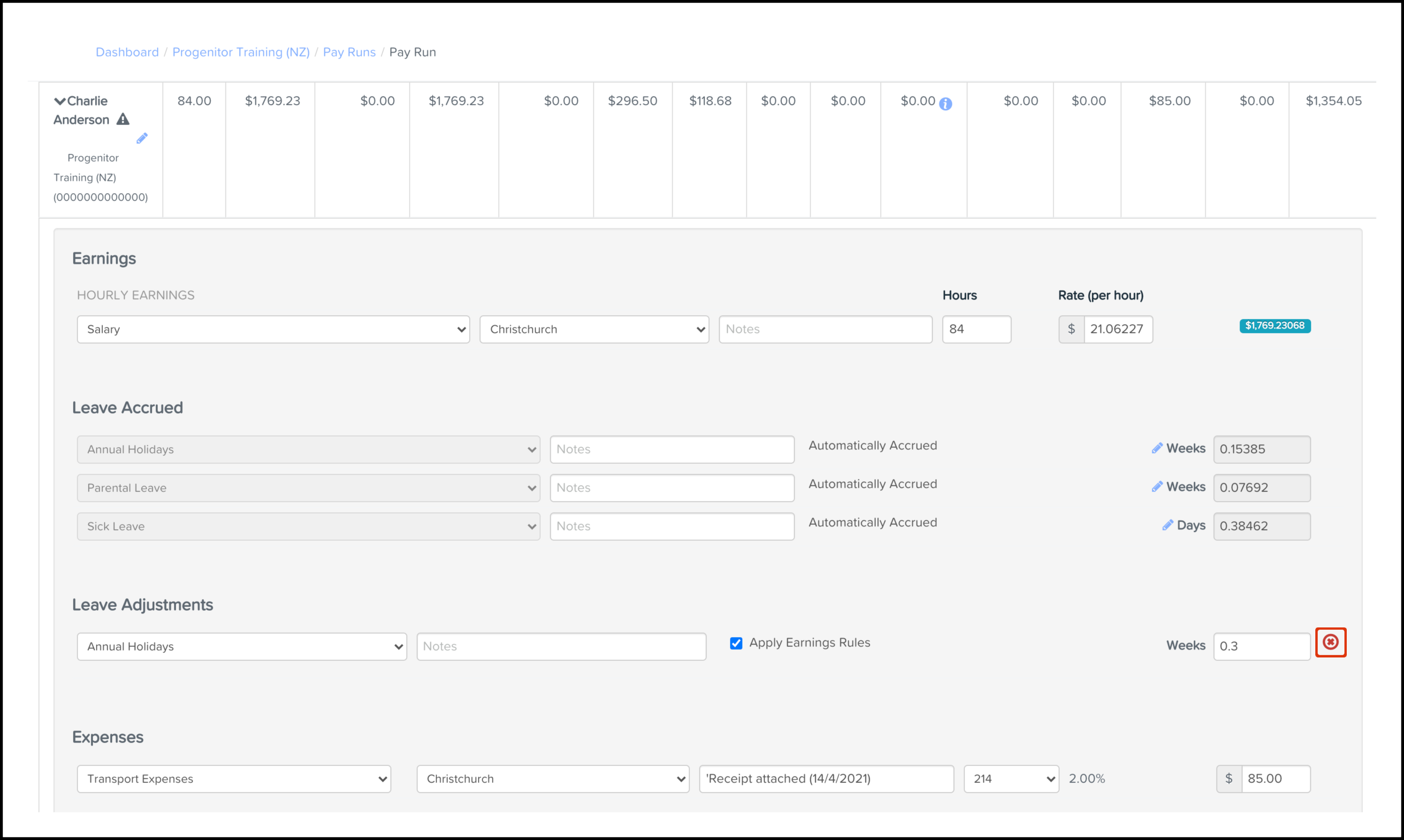This screenshot has height=840, width=1404.
Task: Open the Christchurch location dropdown in Earnings
Action: pos(594,329)
